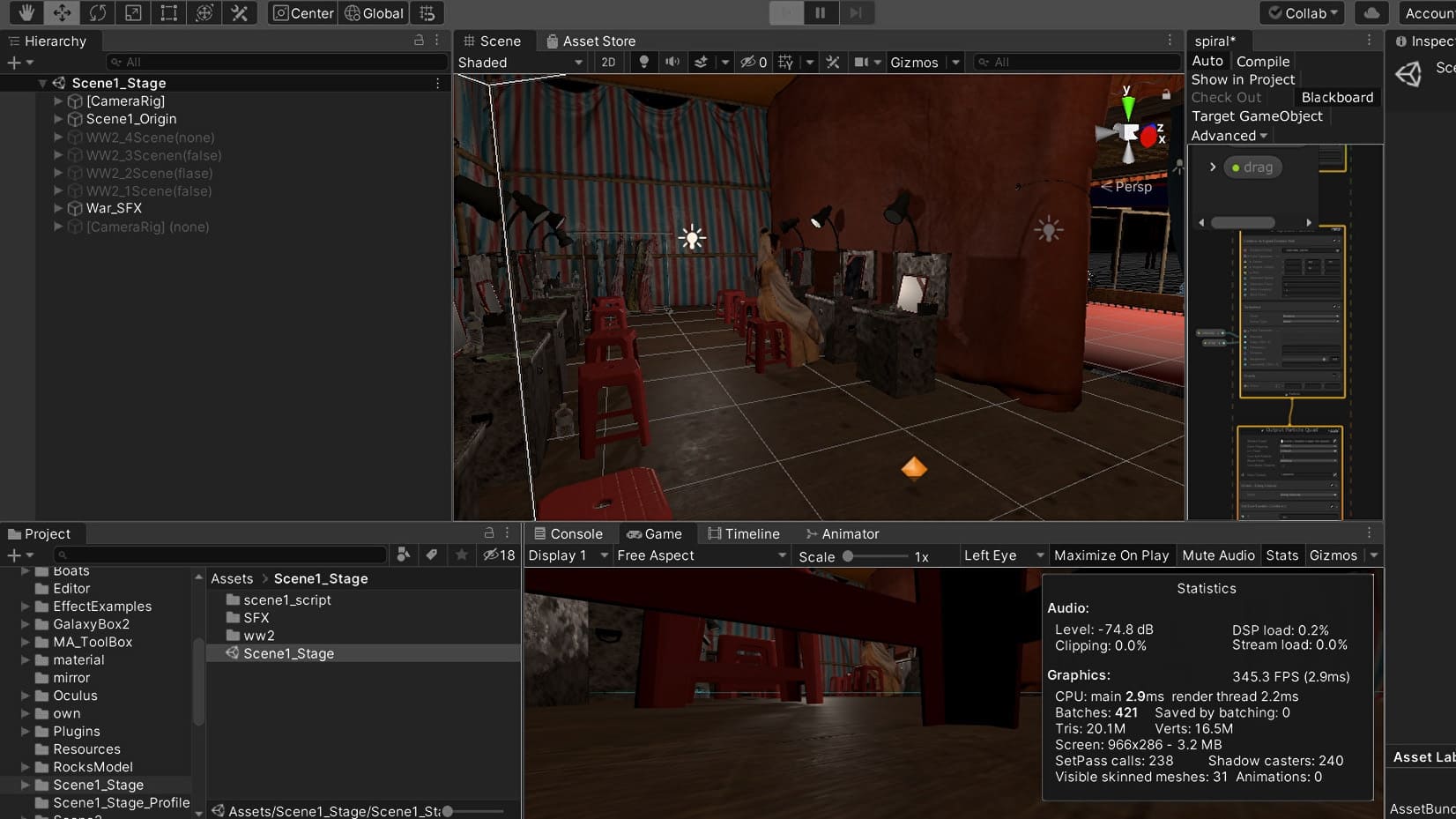Click Compile in spiral panel
This screenshot has height=819, width=1456.
pyautogui.click(x=1262, y=62)
